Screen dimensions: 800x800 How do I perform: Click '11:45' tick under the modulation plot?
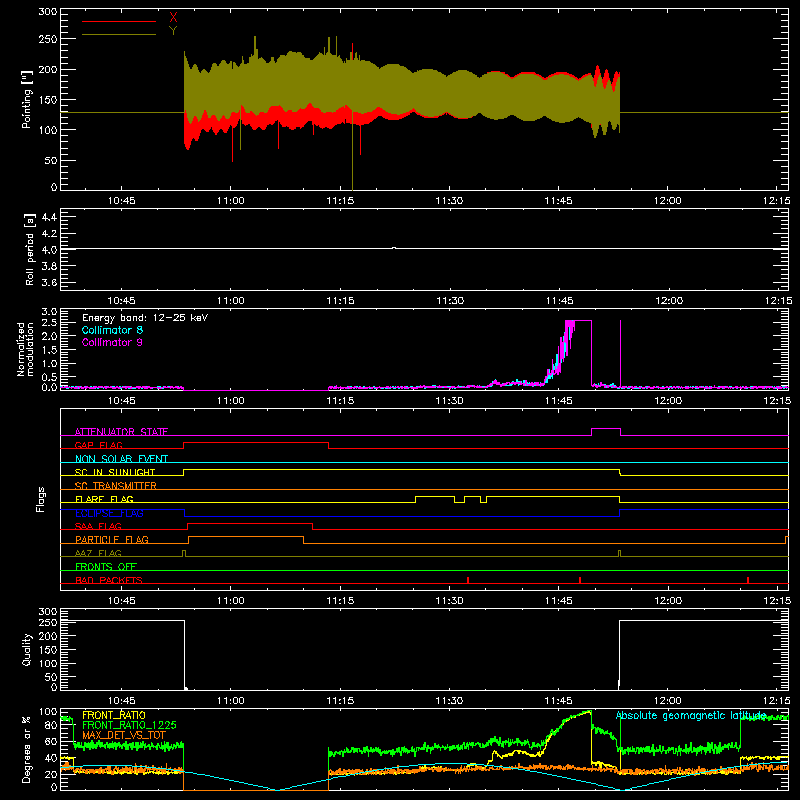[x=558, y=401]
